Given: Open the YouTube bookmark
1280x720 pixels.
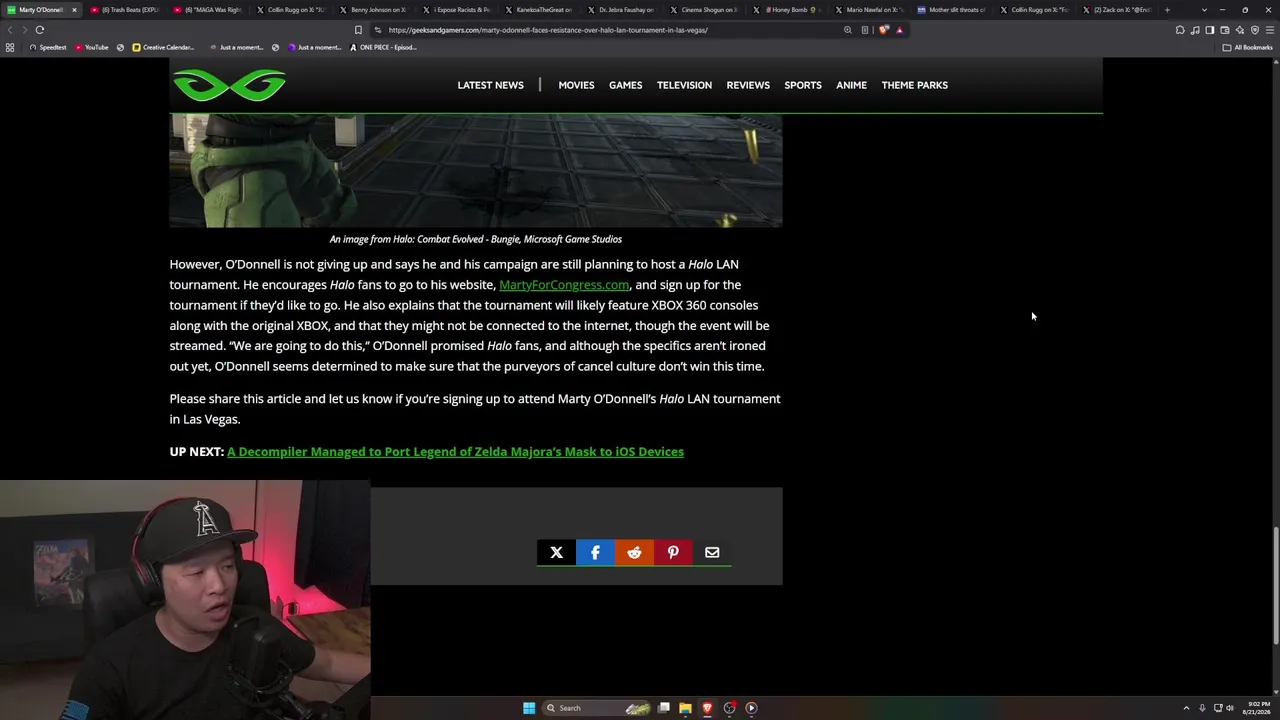Looking at the screenshot, I should point(92,47).
